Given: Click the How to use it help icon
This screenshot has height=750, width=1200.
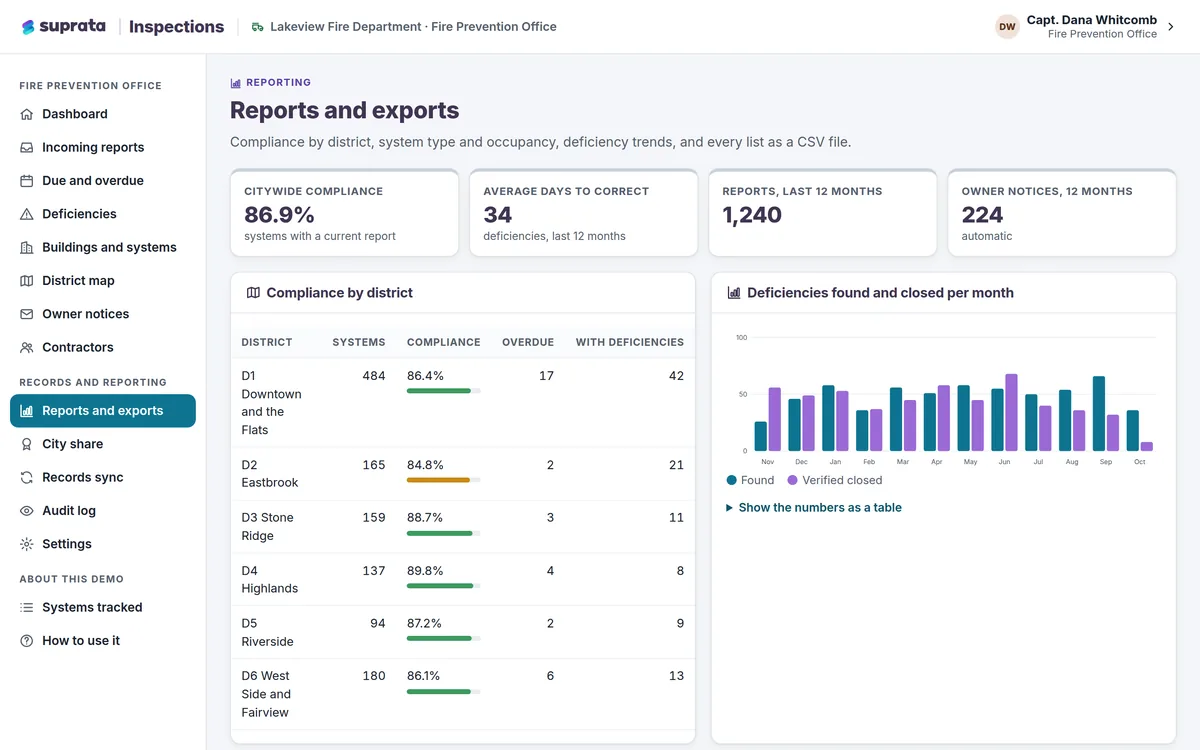Looking at the screenshot, I should (27, 641).
